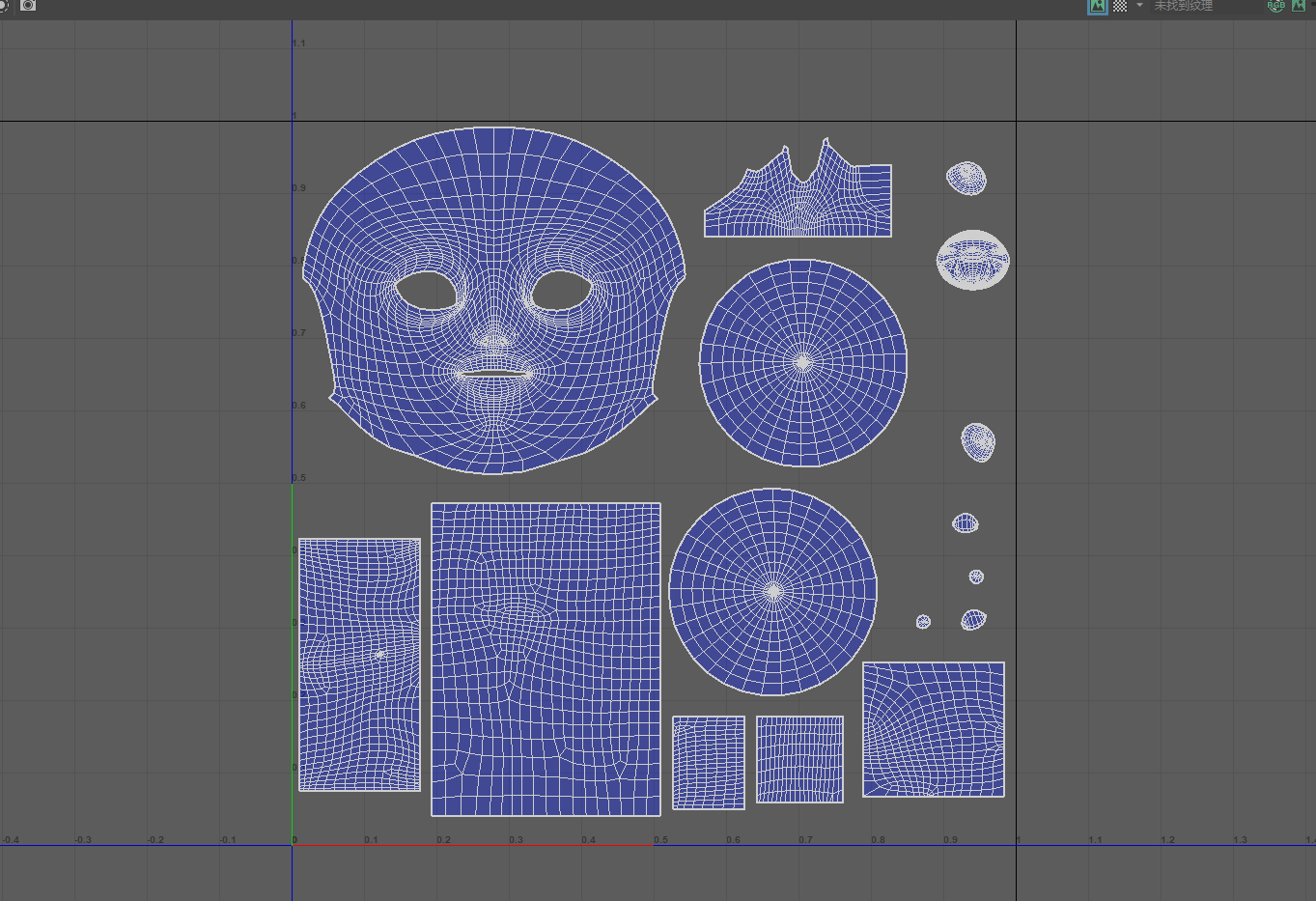The height and width of the screenshot is (901, 1316).
Task: Toggle the checkerboard pattern display icon
Action: pos(1120,6)
